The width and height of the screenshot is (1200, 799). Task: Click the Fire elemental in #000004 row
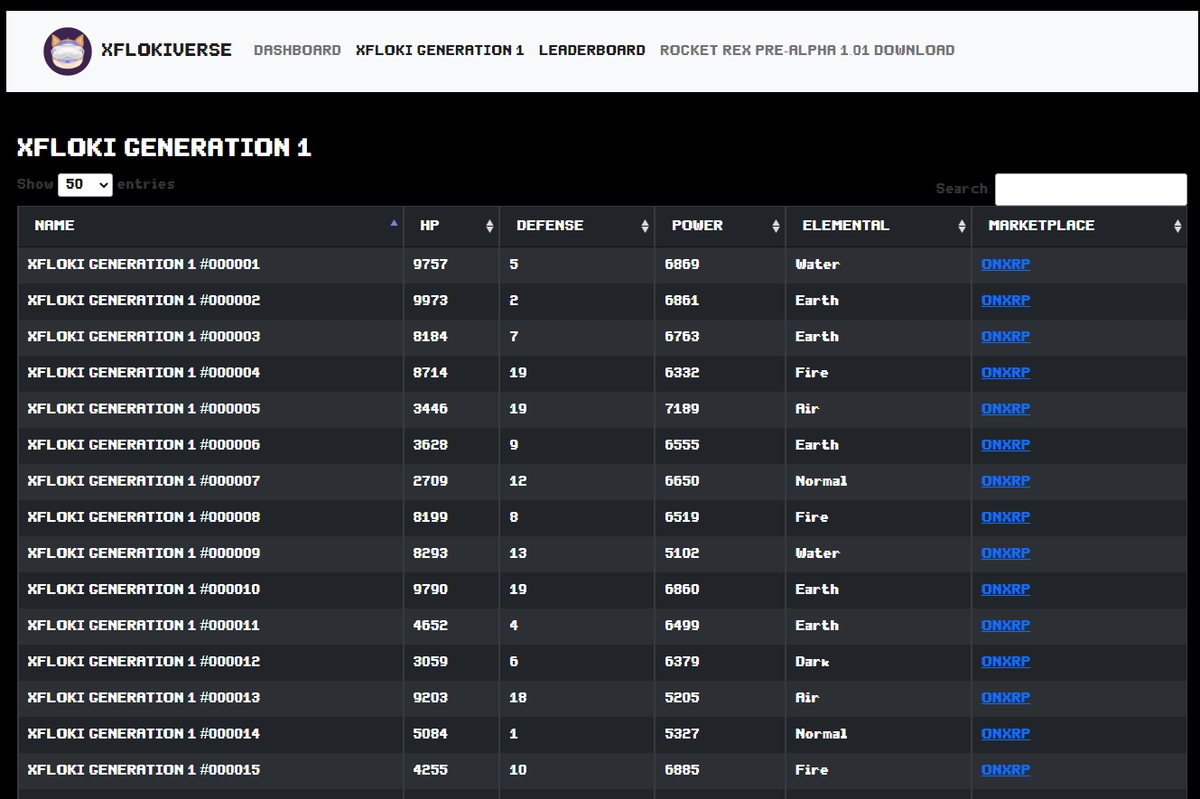pos(811,372)
